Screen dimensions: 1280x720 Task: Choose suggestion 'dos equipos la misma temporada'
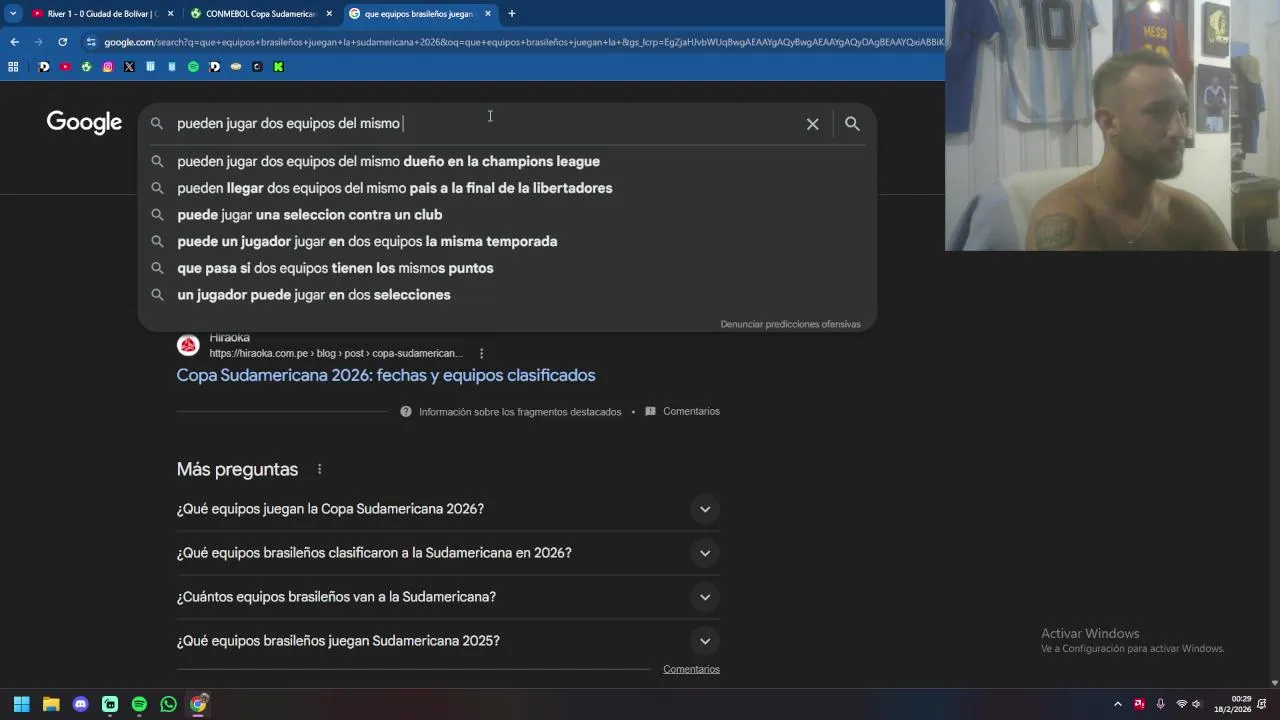click(507, 241)
